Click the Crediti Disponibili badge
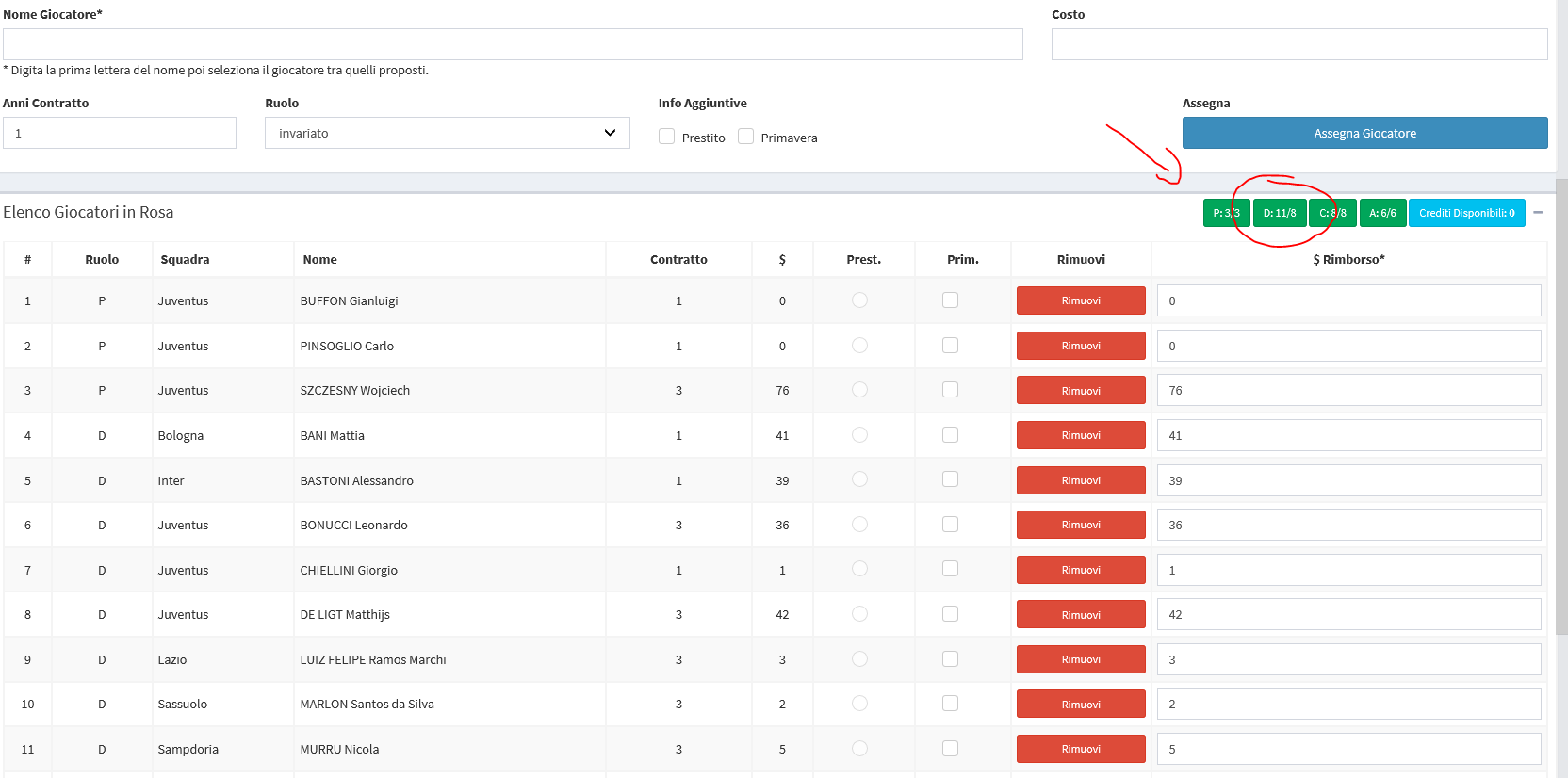 (x=1466, y=213)
